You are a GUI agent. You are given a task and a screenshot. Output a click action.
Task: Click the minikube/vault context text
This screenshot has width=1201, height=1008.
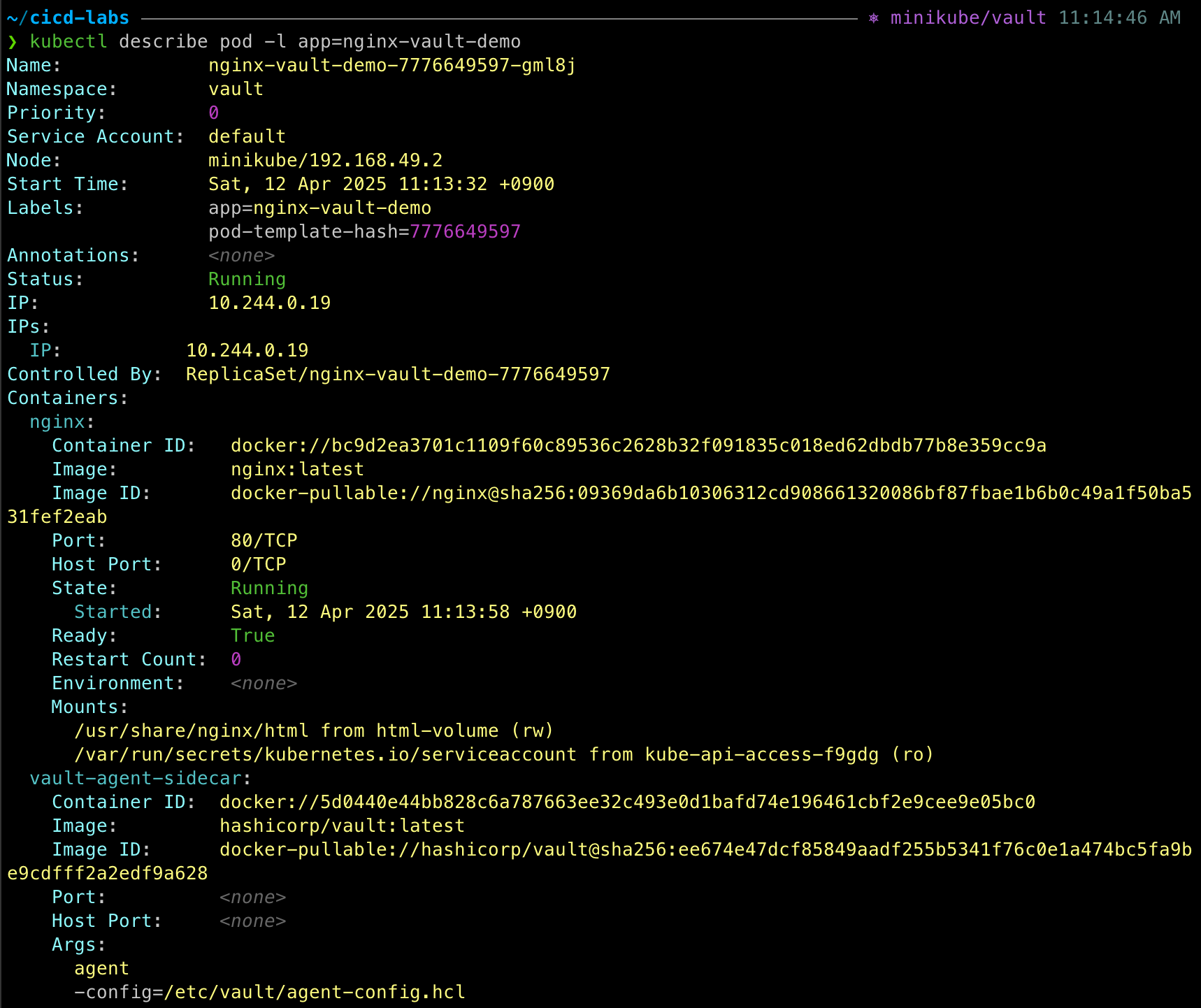[968, 17]
